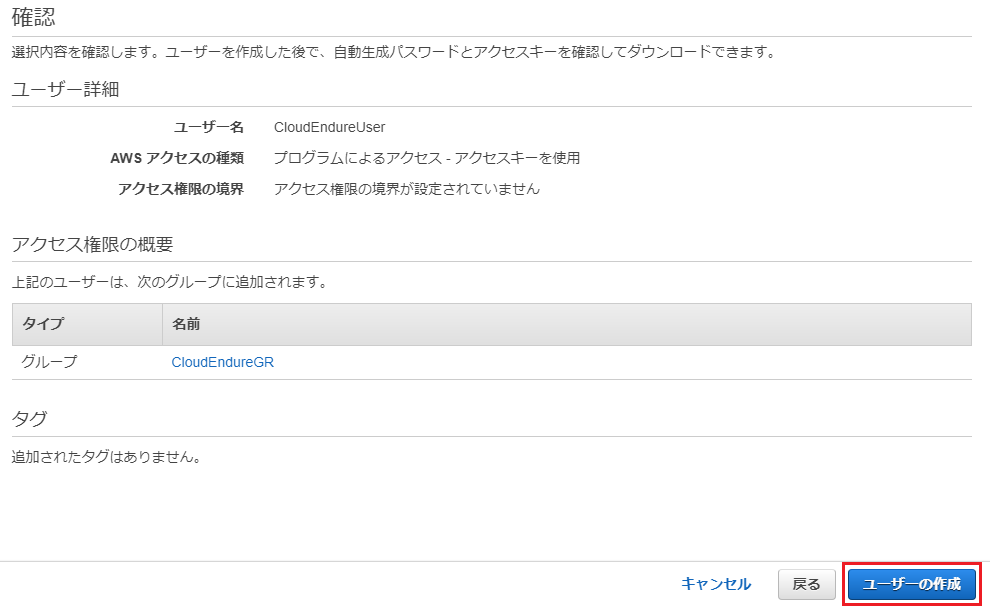Click the bold アクセス権限の境界 label
This screenshot has width=990, height=607.
(x=181, y=189)
